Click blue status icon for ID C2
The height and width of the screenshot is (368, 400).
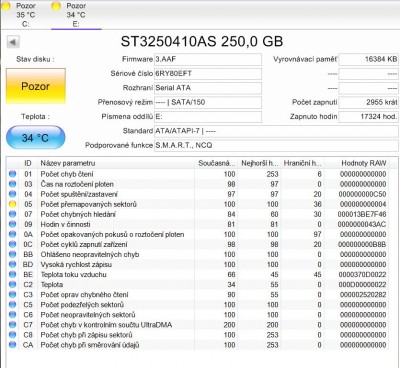pos(12,284)
